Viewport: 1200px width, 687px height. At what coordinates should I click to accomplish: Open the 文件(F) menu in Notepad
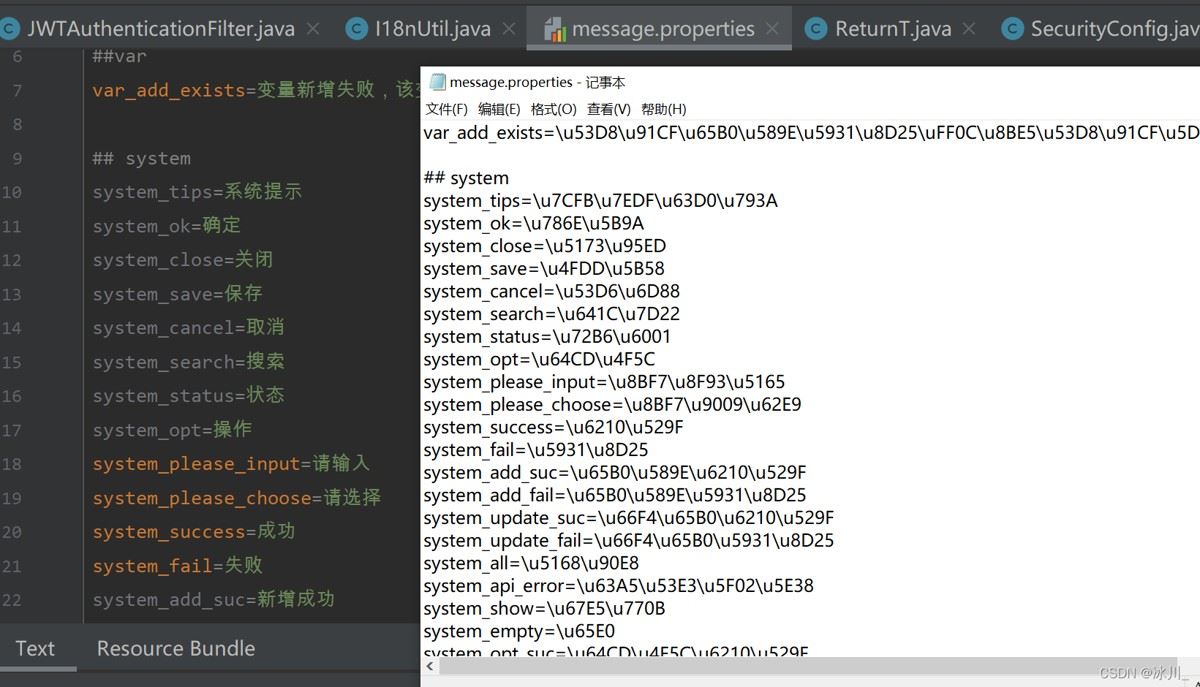[x=446, y=109]
